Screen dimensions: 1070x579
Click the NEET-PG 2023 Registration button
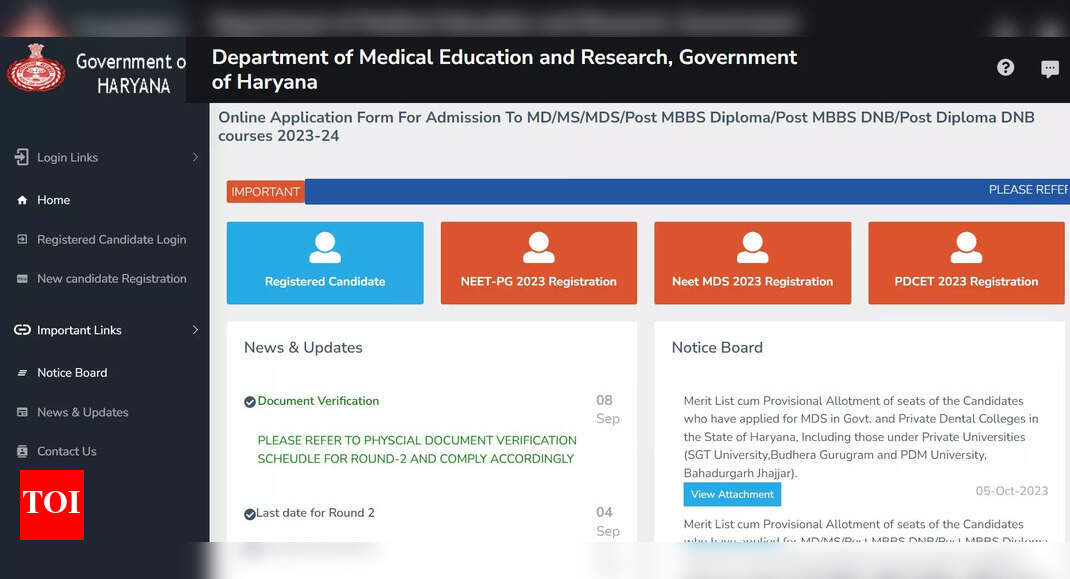[538, 263]
